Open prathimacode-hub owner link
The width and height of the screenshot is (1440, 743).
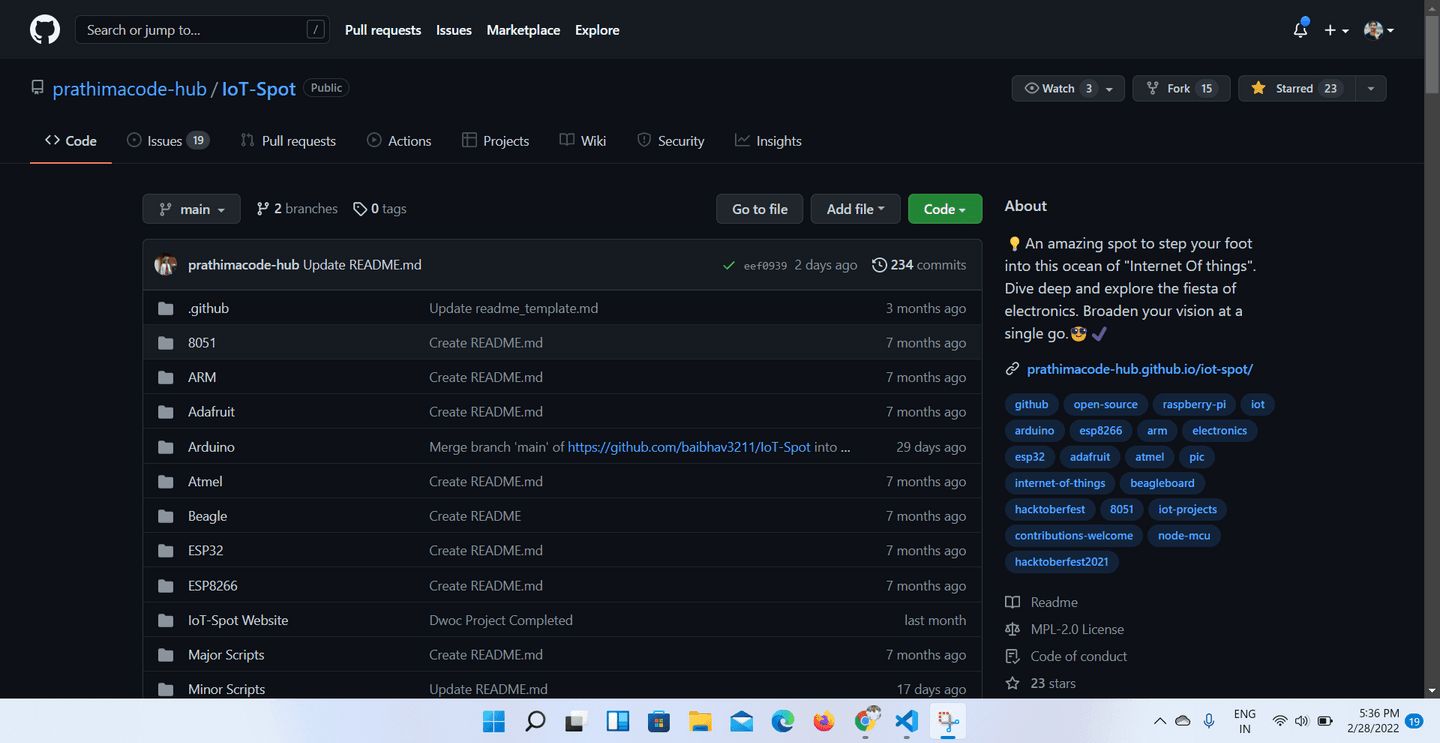pyautogui.click(x=129, y=88)
